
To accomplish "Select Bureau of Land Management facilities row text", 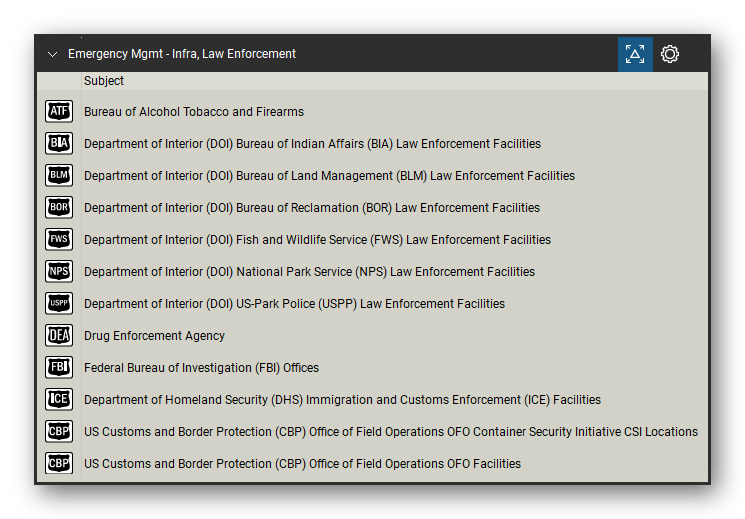I will pos(329,176).
